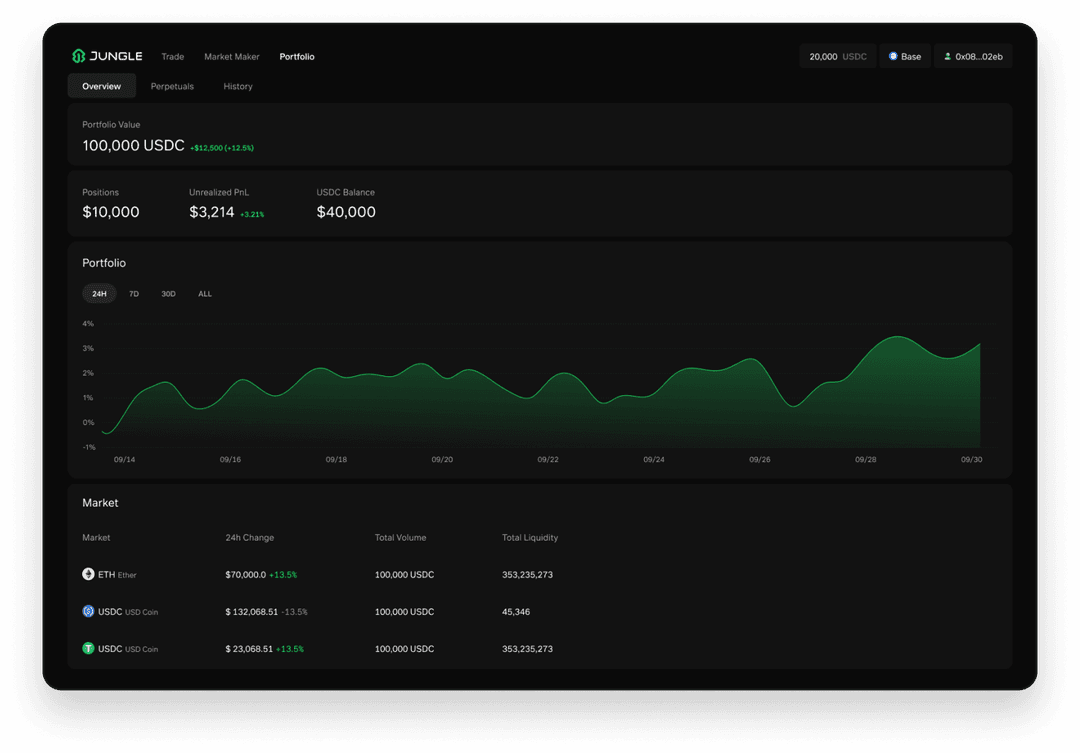
Task: Switch chart range to 7D
Action: point(134,294)
